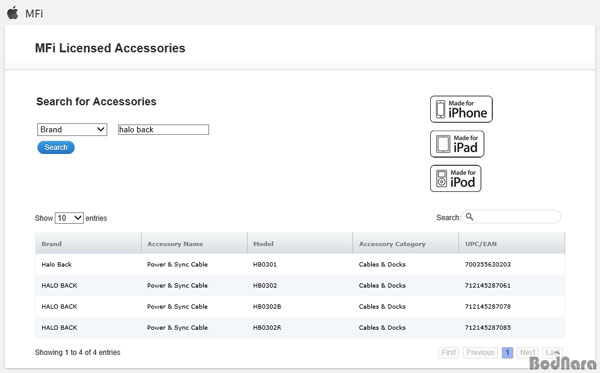Select model cell HB0302B
The image size is (600, 373).
(x=267, y=306)
